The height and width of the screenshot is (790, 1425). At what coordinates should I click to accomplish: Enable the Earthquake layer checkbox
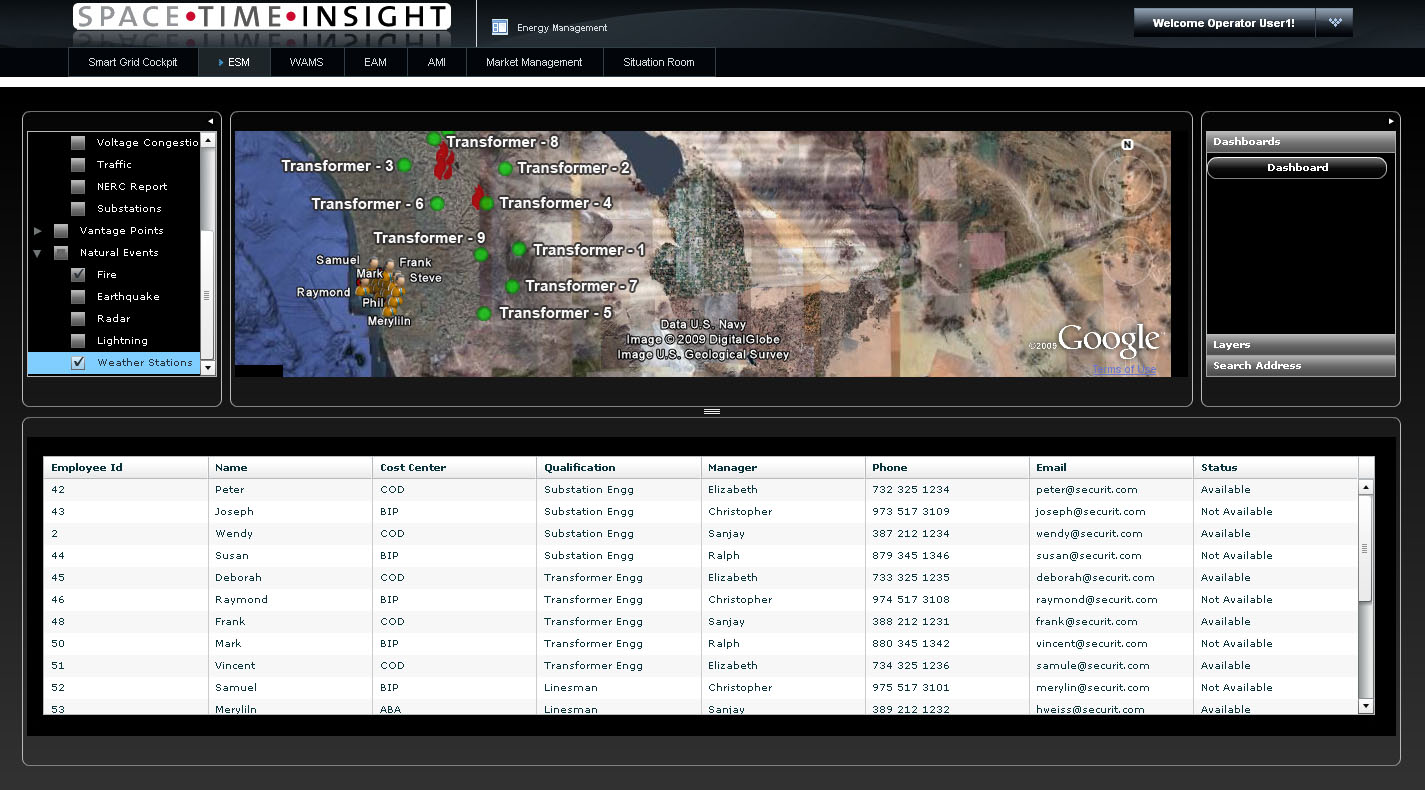click(78, 297)
